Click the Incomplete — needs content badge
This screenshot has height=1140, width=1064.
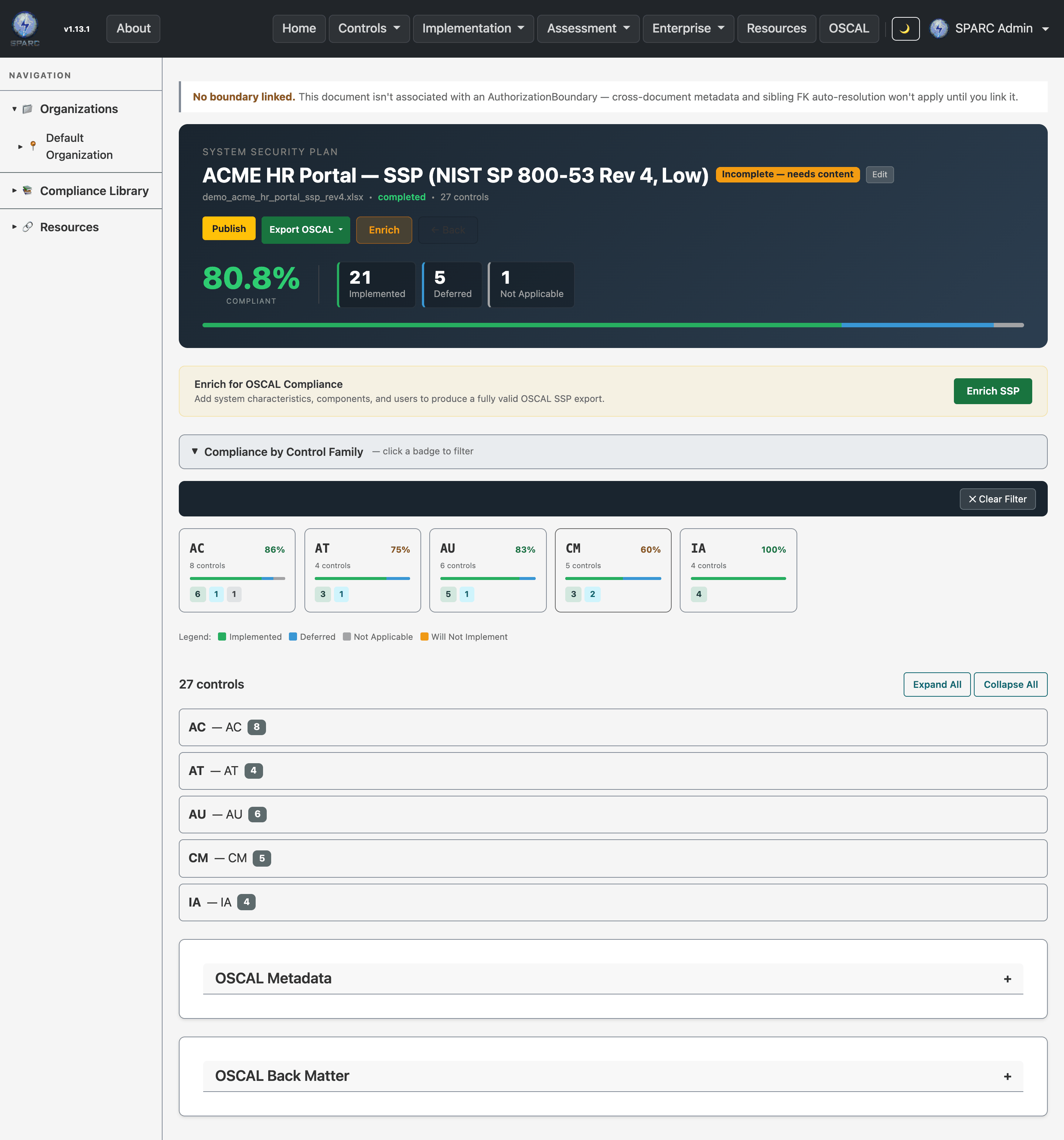pyautogui.click(x=787, y=174)
